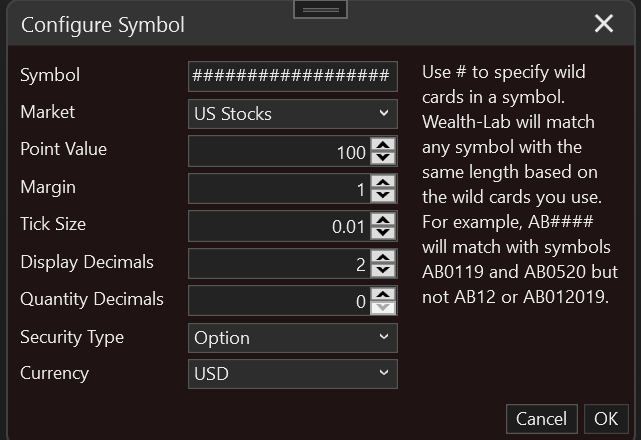This screenshot has height=440, width=641.
Task: Close the Configure Symbol window with X
Action: coord(604,23)
